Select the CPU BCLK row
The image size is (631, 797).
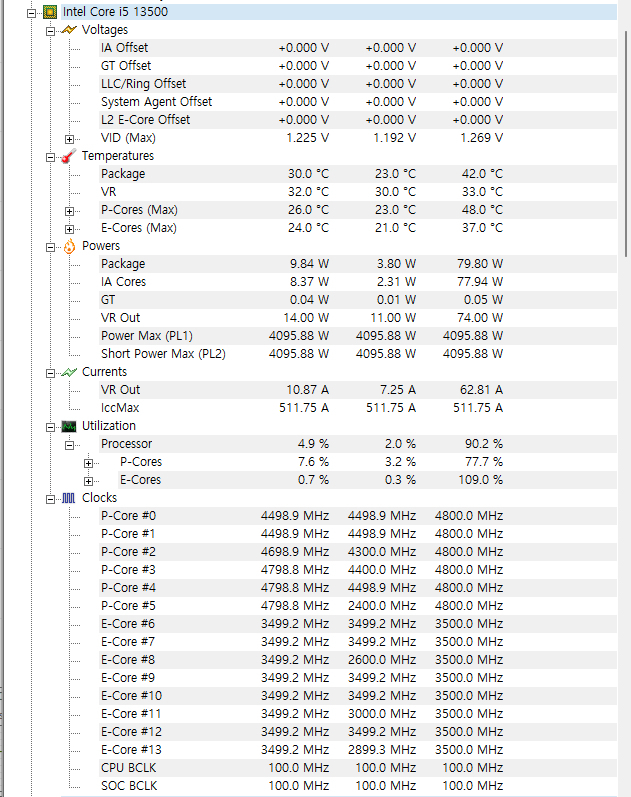coord(358,768)
